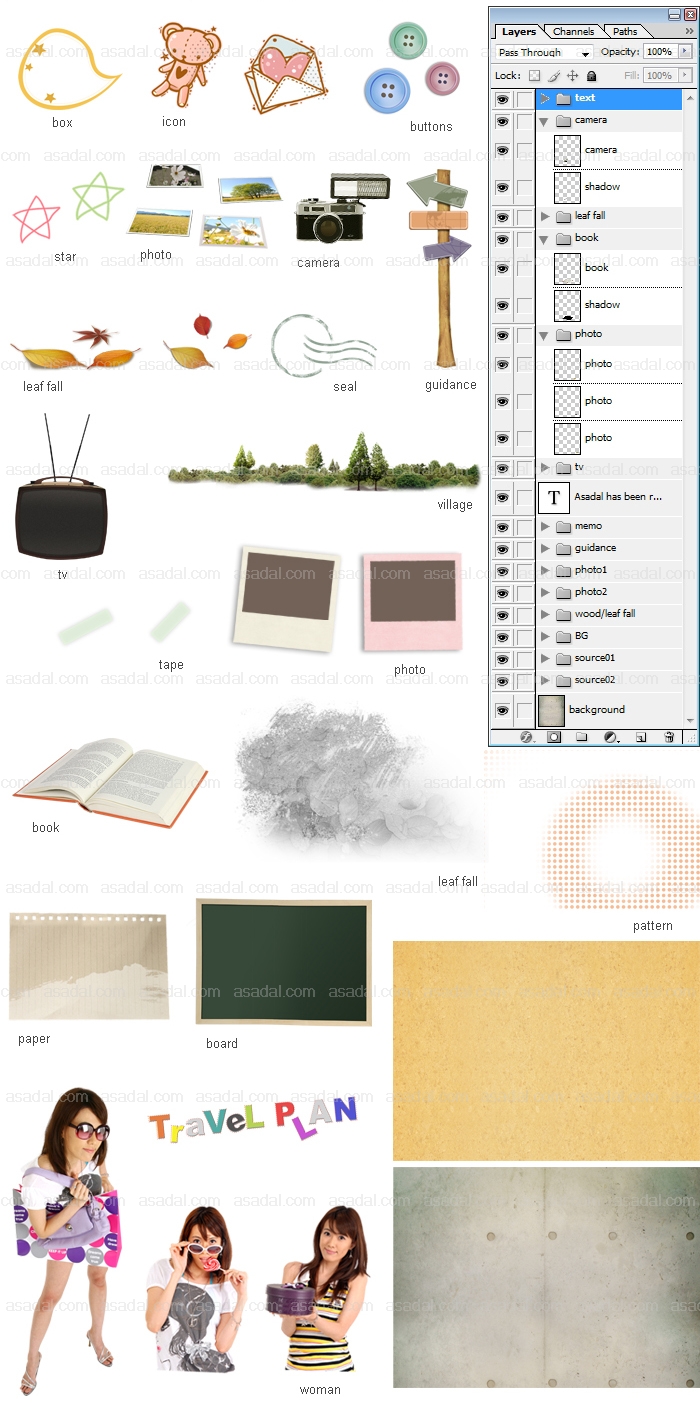Click the Lock position move icon
700x1403 pixels.
coord(573,76)
